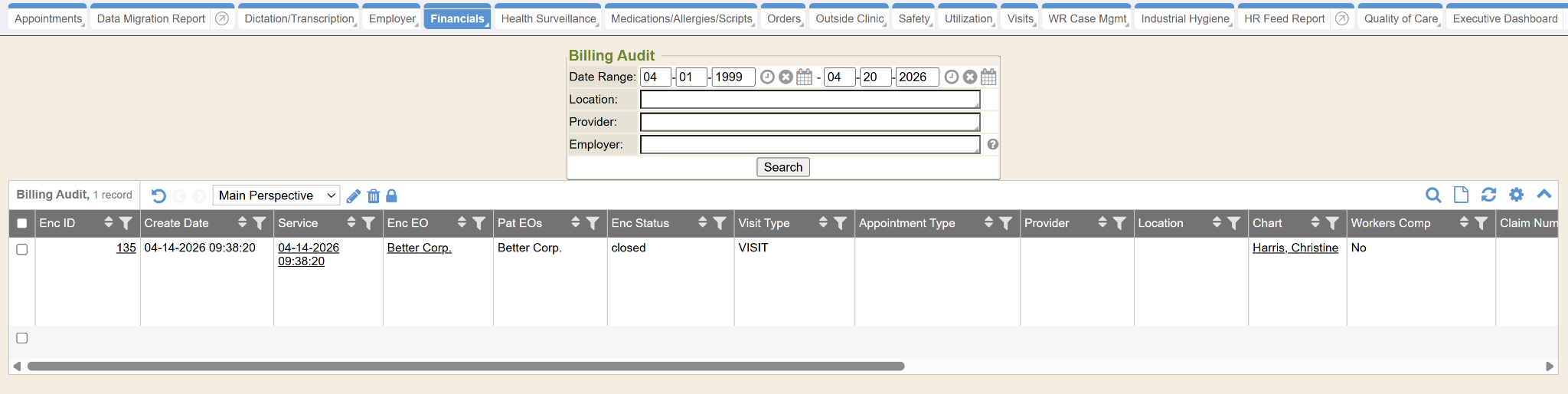1568x394 pixels.
Task: Clear the end date field
Action: pyautogui.click(x=970, y=77)
